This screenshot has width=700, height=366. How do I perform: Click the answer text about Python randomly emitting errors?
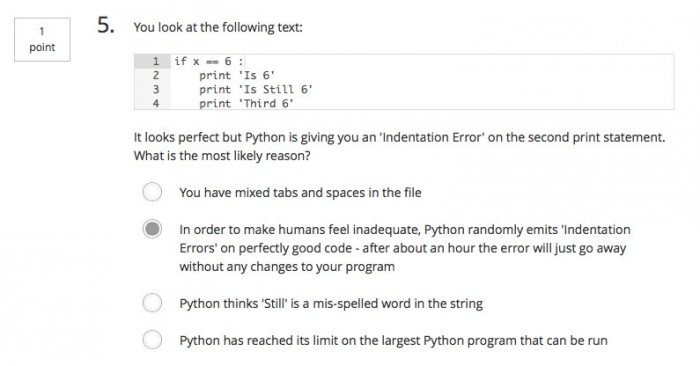404,248
